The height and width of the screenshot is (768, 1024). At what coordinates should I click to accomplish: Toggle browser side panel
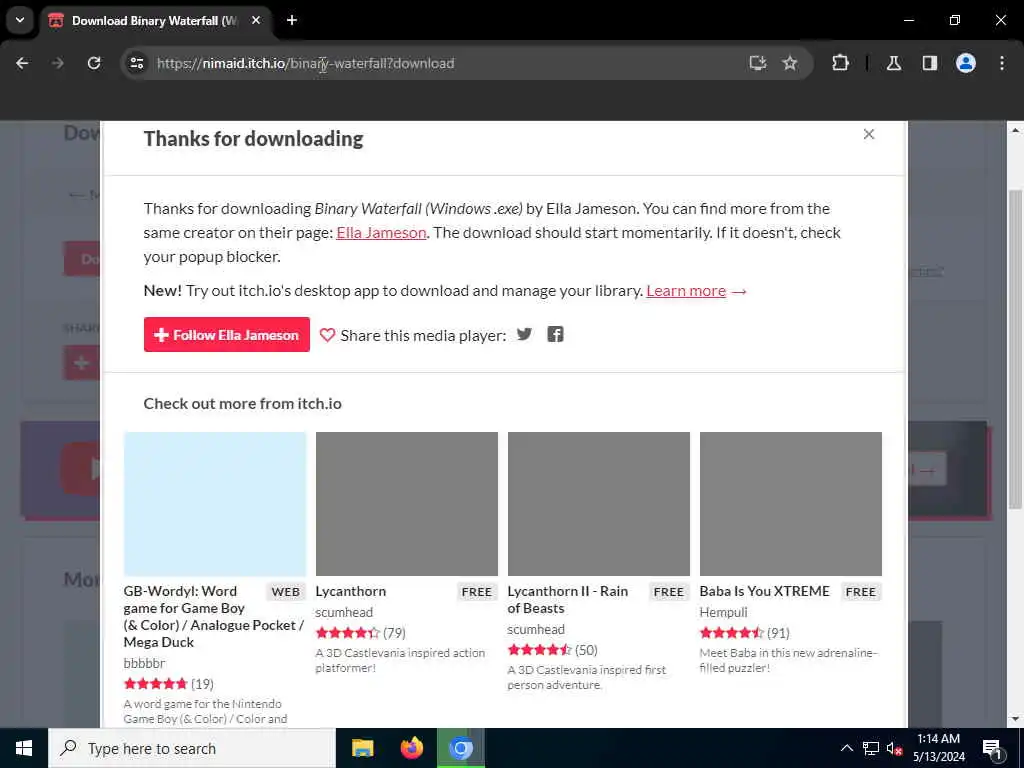click(x=930, y=63)
